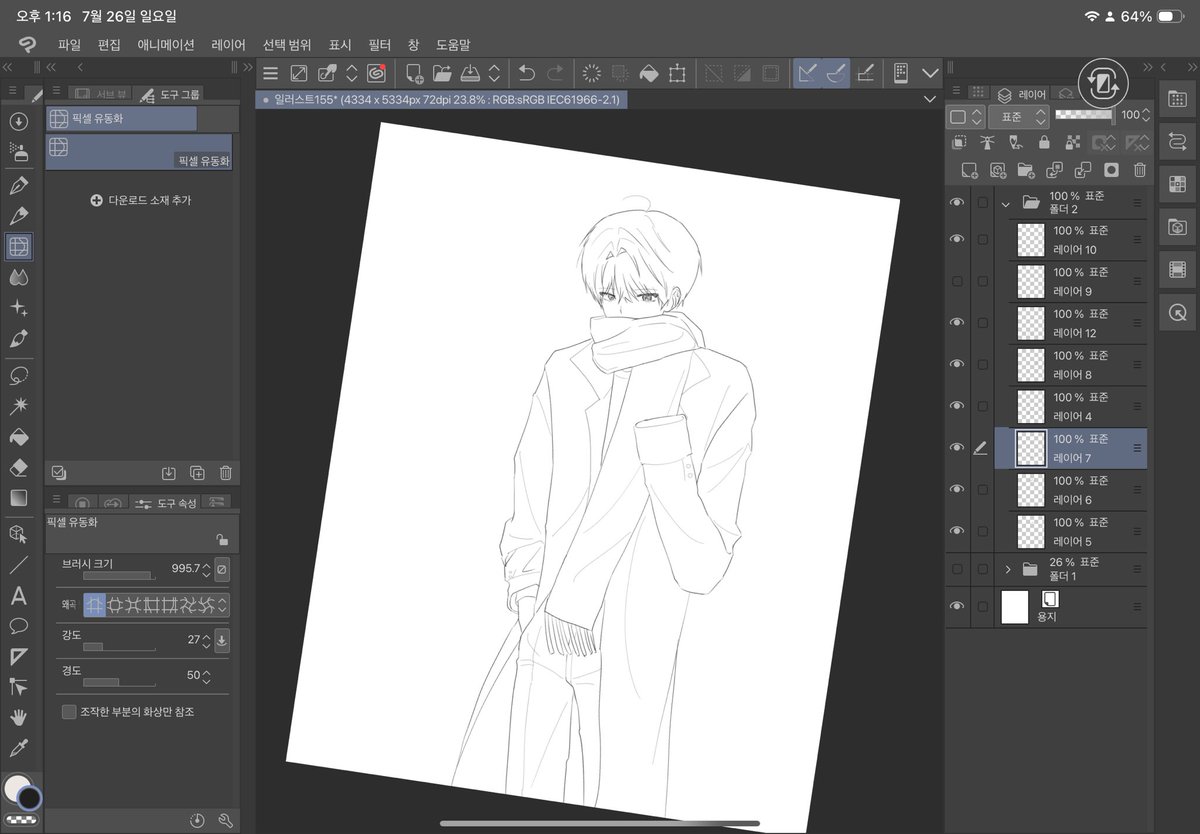Viewport: 1200px width, 834px height.
Task: Toggle visibility of 레이어 12
Action: (x=957, y=322)
